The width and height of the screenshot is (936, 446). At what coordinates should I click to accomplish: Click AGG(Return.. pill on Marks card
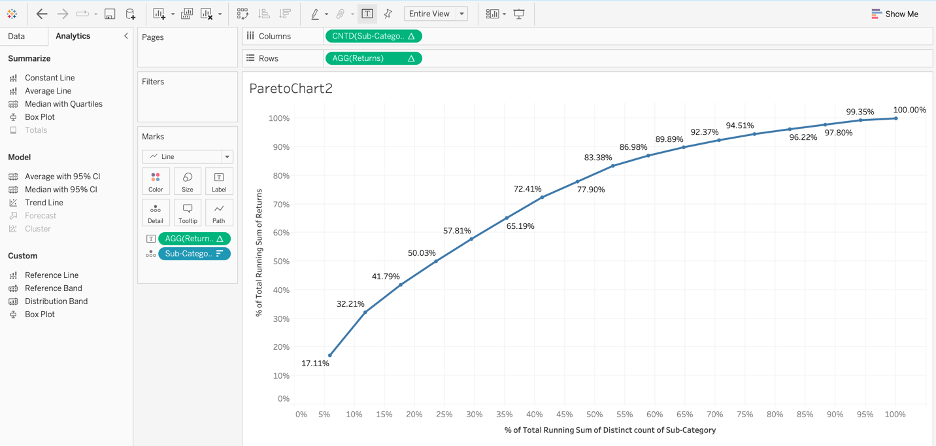click(195, 239)
